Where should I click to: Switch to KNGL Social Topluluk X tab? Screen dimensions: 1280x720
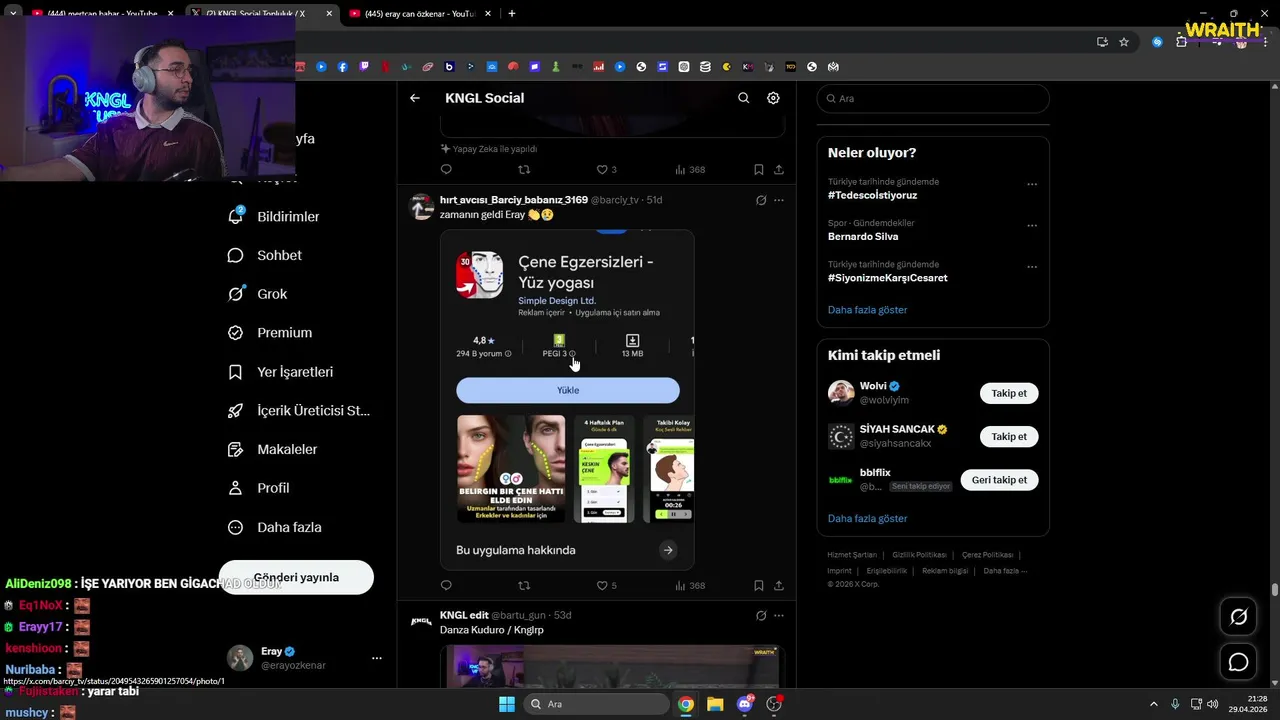pyautogui.click(x=260, y=14)
